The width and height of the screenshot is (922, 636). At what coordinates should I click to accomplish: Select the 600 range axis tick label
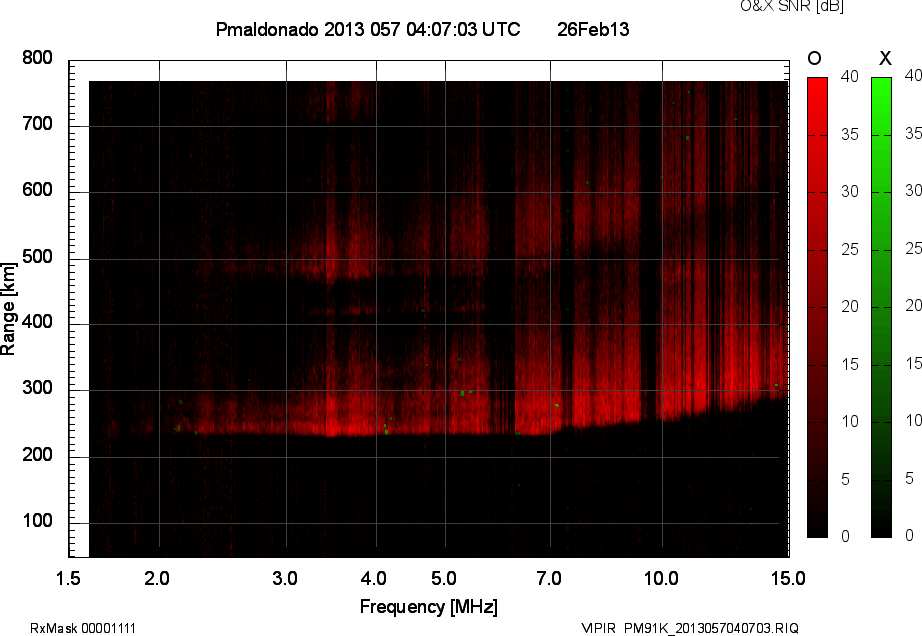pos(37,190)
